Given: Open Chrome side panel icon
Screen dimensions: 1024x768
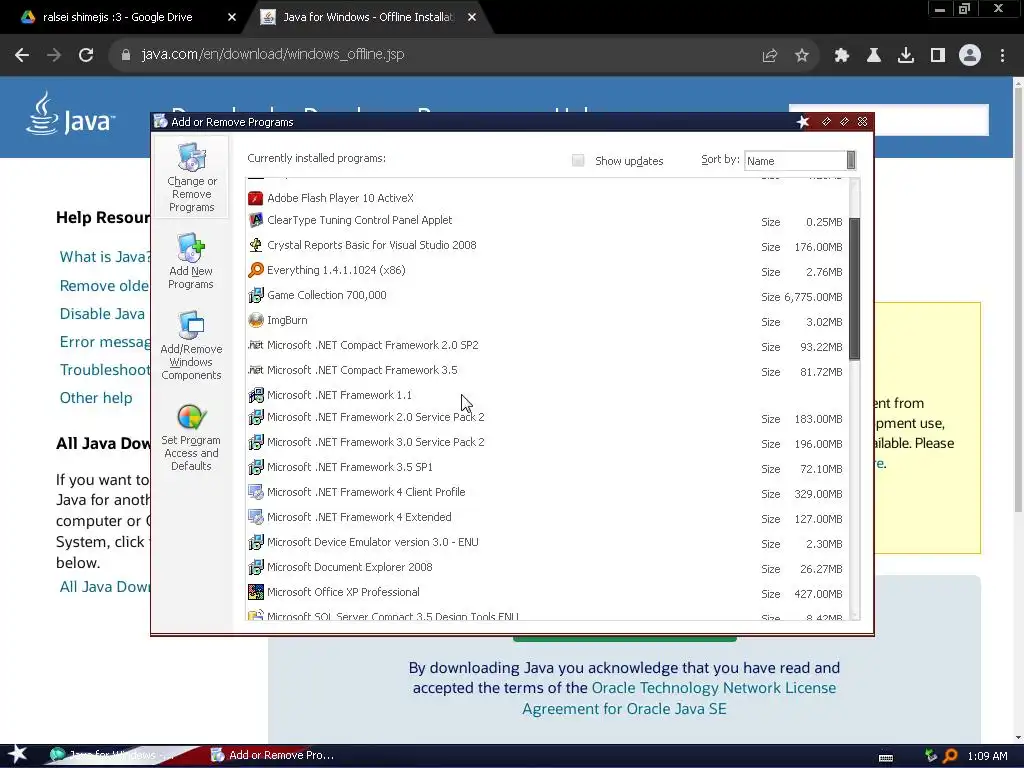Looking at the screenshot, I should (938, 56).
